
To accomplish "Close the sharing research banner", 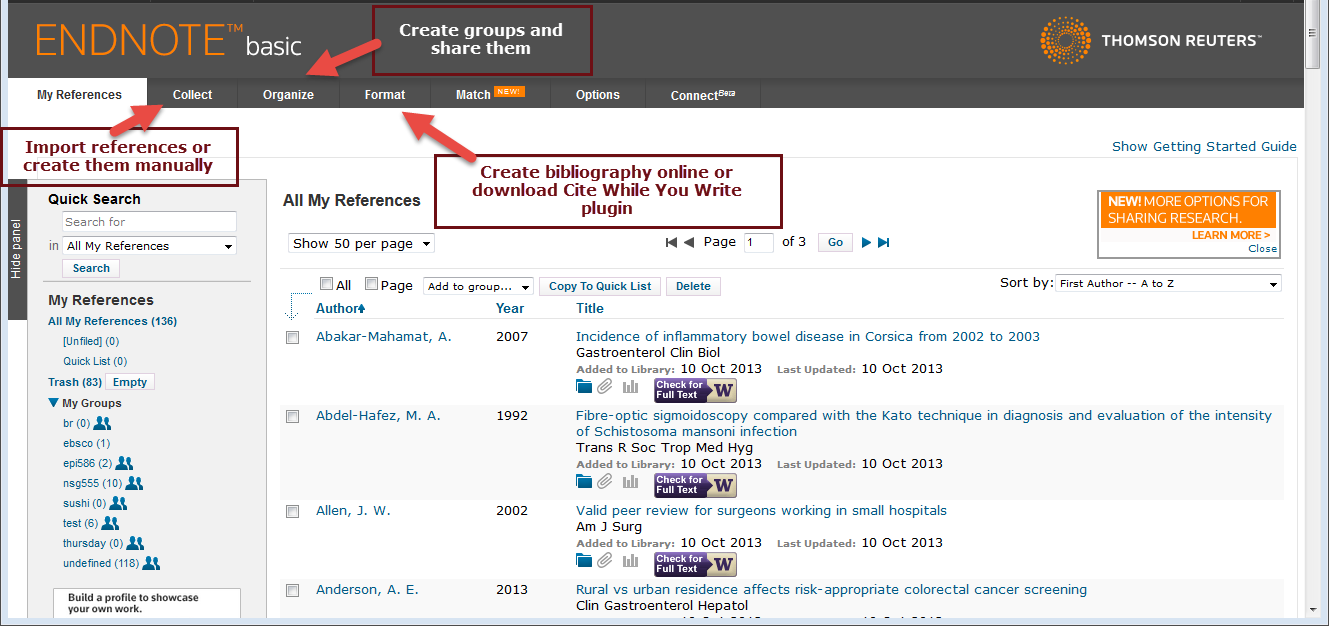I will click(1262, 248).
